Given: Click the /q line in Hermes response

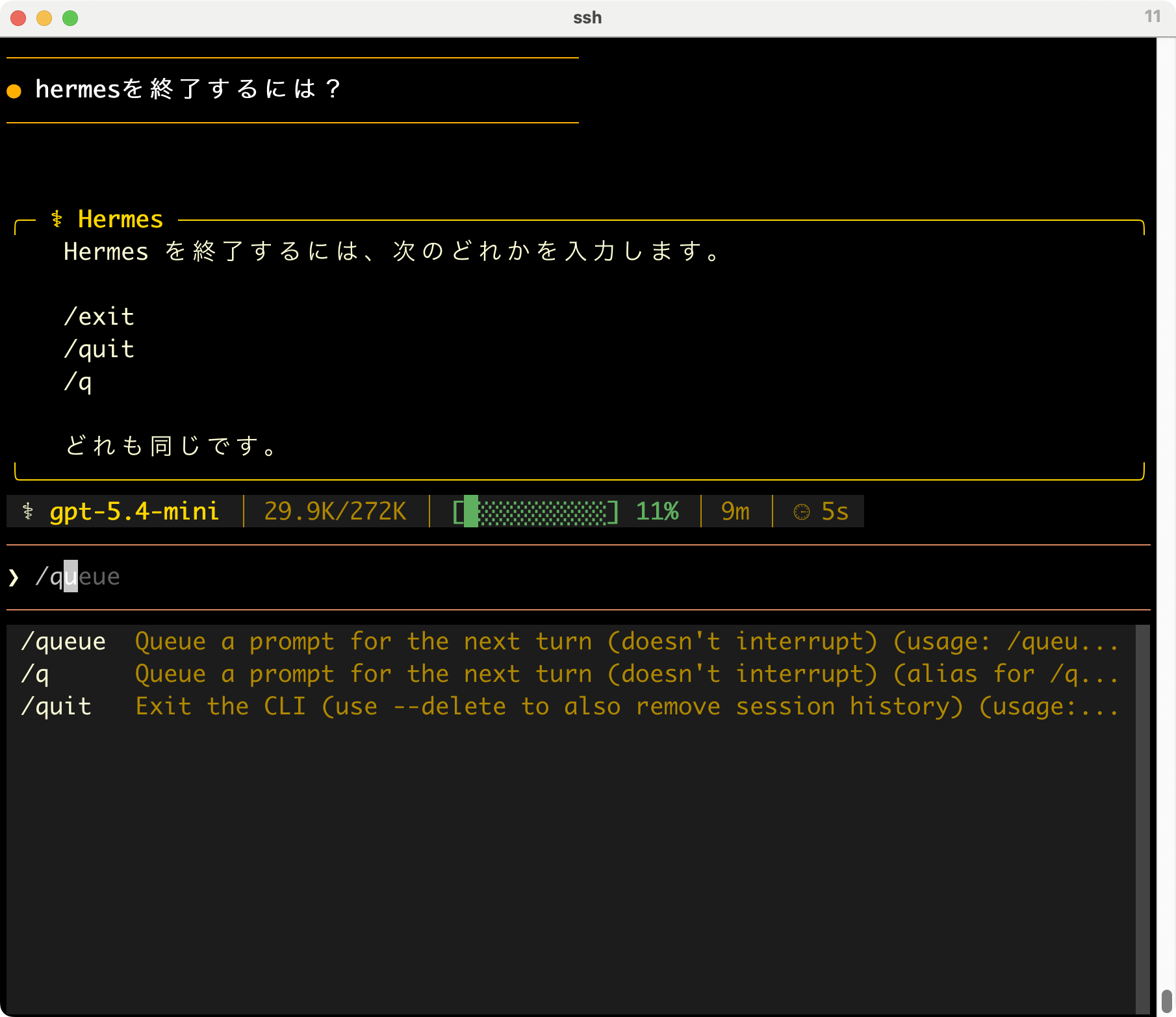Looking at the screenshot, I should click(x=78, y=382).
